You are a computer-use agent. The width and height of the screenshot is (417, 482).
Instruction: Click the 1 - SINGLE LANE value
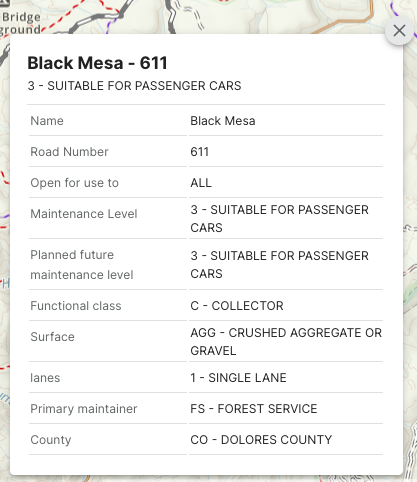(x=238, y=378)
